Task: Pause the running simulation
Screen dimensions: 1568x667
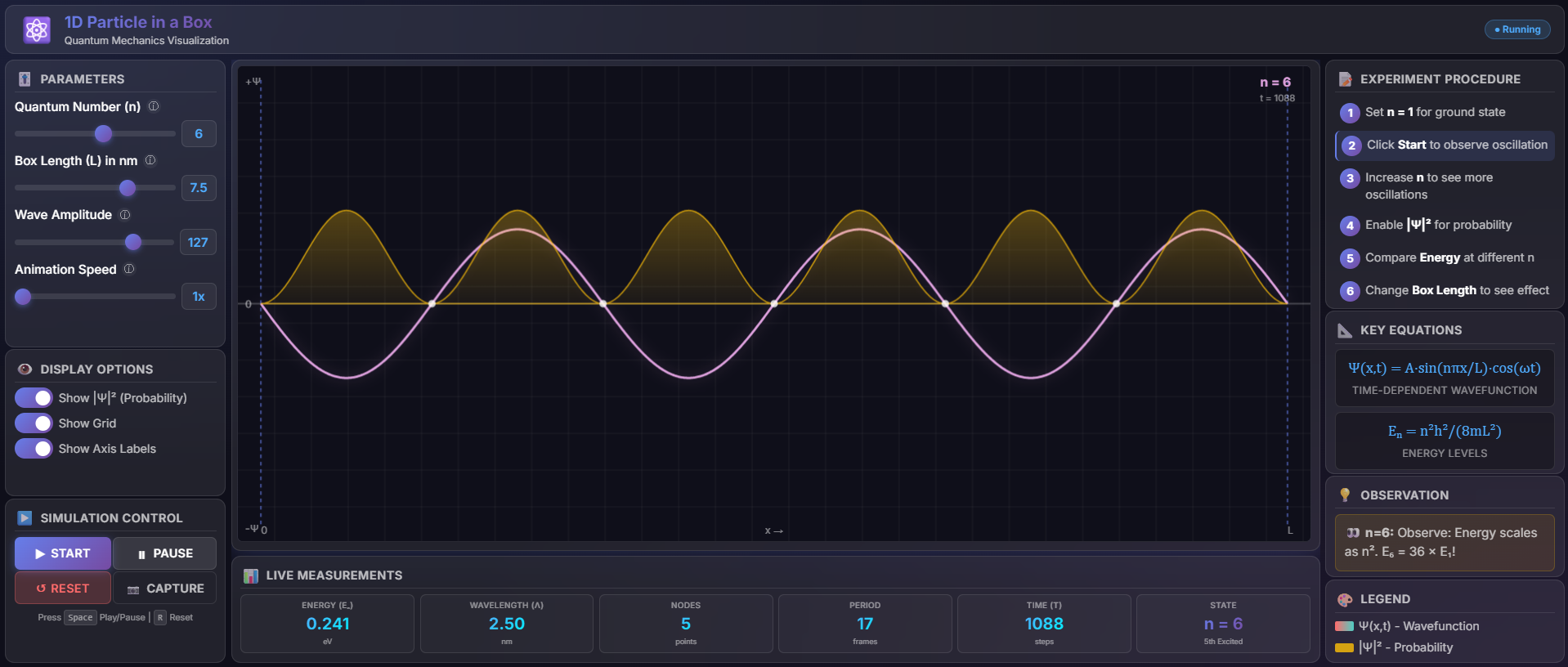Action: tap(164, 553)
